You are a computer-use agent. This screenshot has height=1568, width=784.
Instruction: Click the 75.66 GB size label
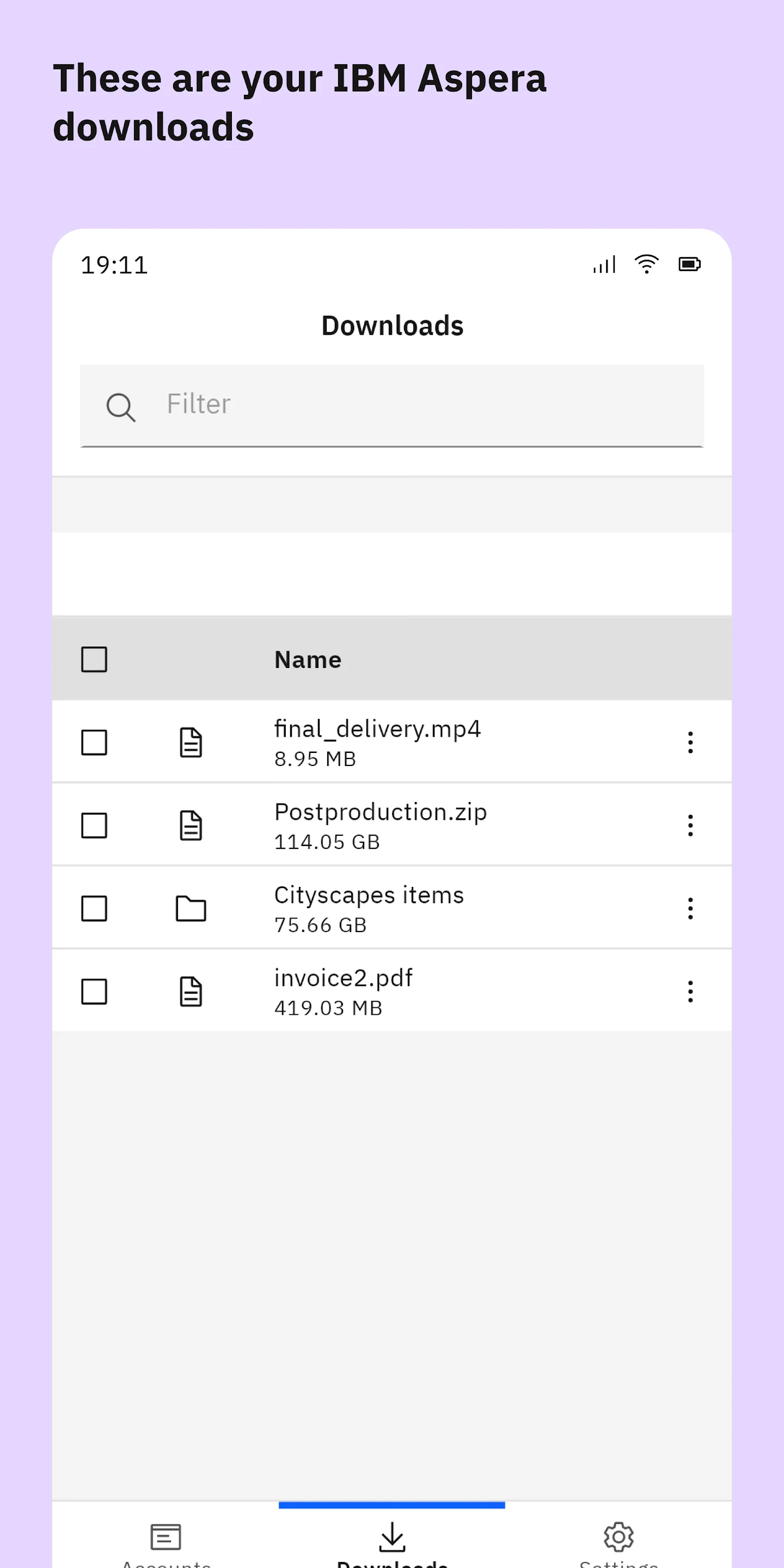[320, 925]
